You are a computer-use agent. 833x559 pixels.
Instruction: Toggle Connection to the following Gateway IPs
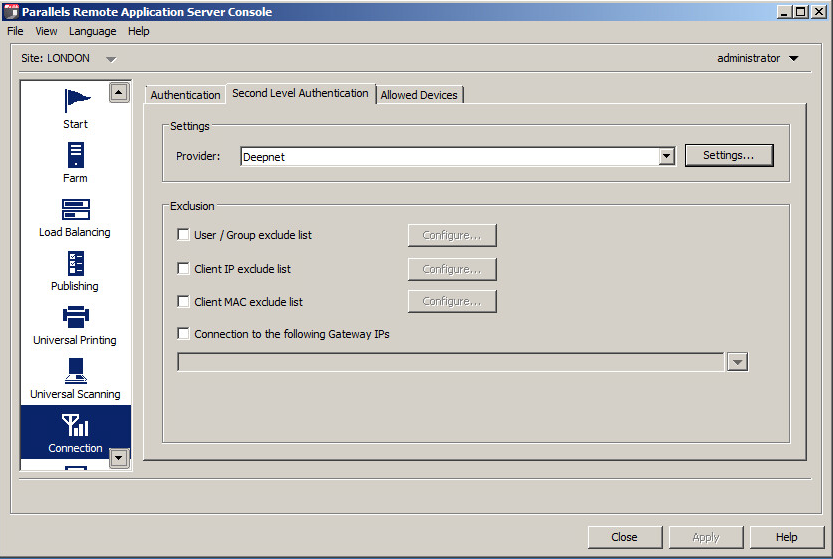pos(183,333)
